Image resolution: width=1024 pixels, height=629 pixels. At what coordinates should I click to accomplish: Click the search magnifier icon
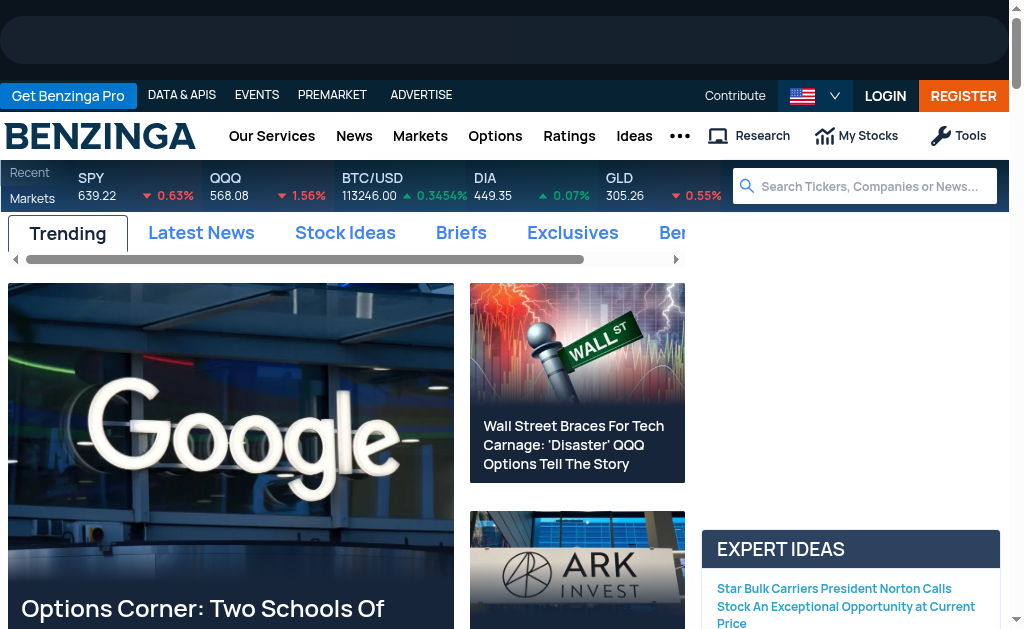coord(747,186)
